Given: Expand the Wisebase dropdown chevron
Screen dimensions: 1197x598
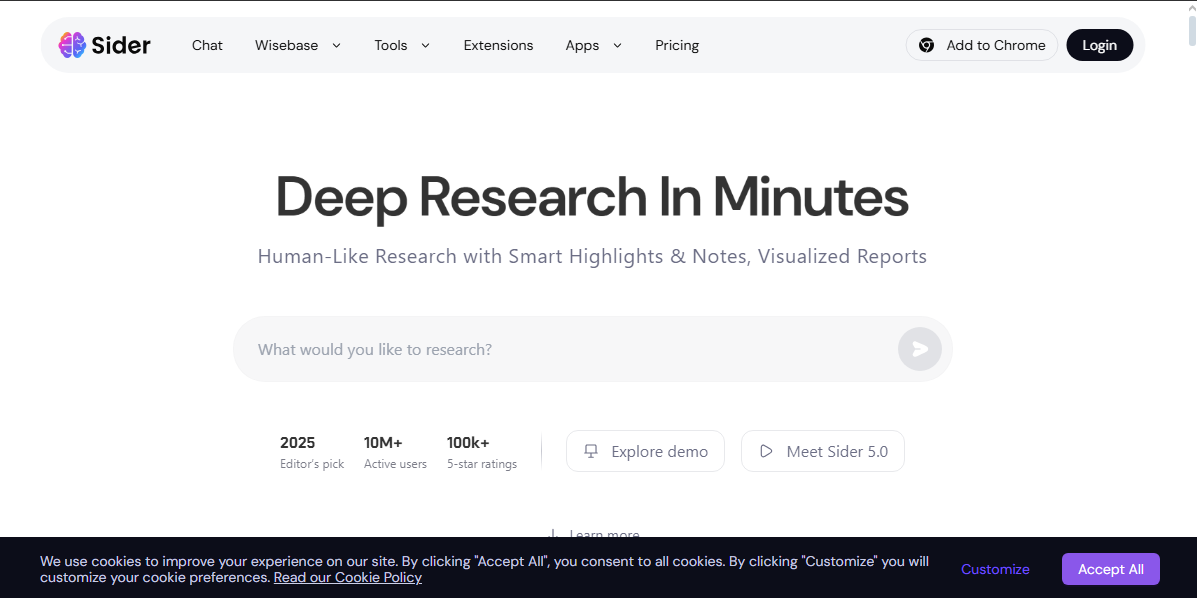Looking at the screenshot, I should [336, 45].
